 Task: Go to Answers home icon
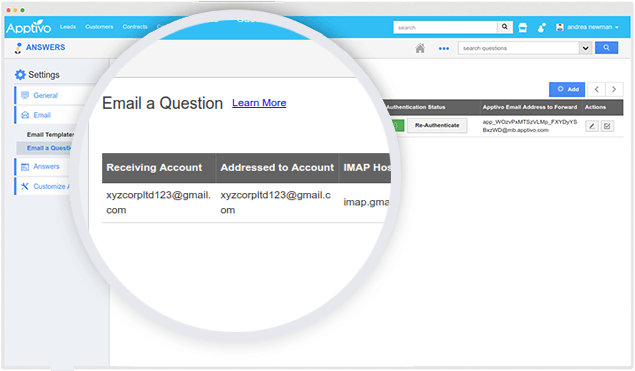(420, 48)
